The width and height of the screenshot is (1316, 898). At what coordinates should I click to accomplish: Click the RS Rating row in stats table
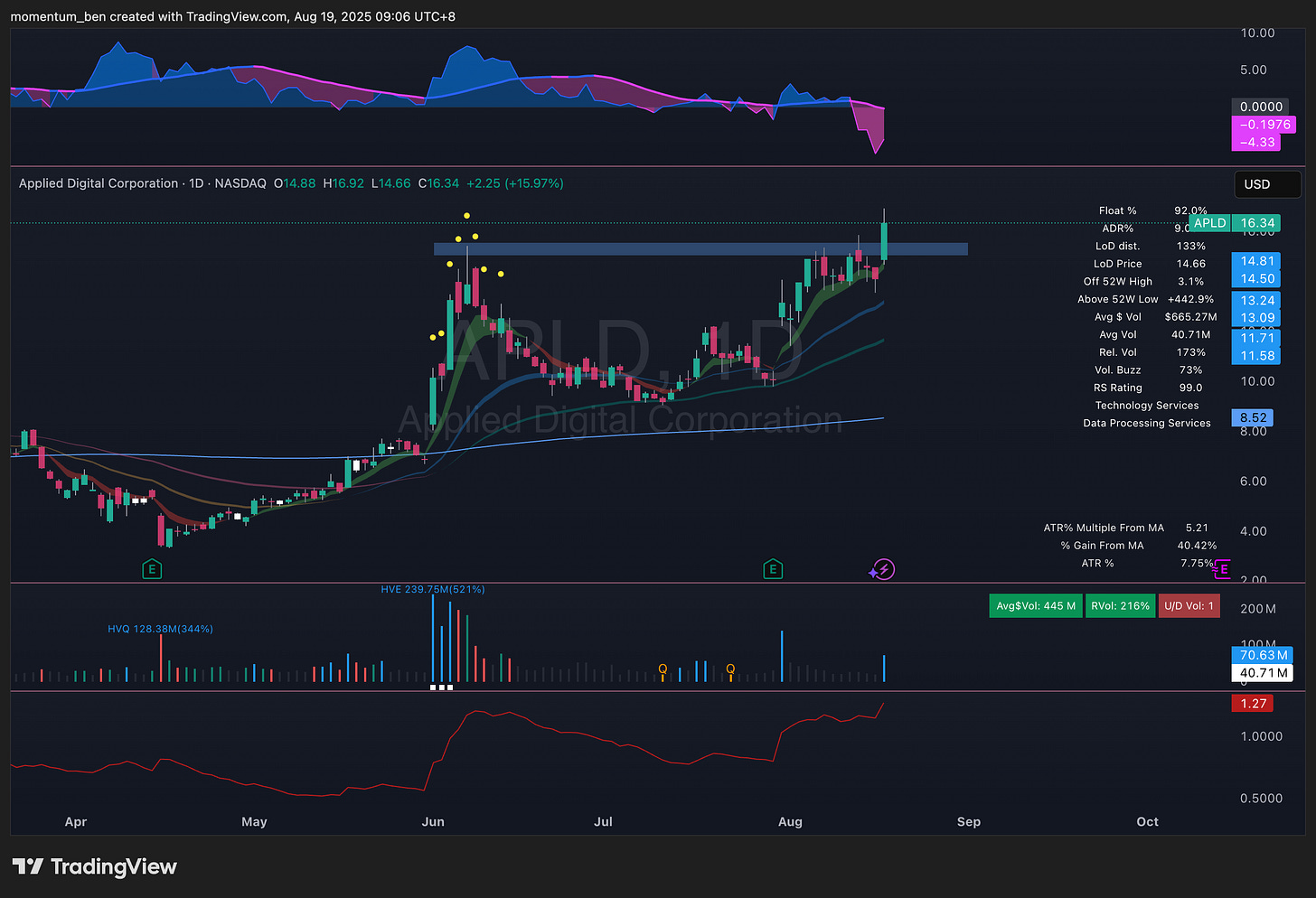point(1148,388)
